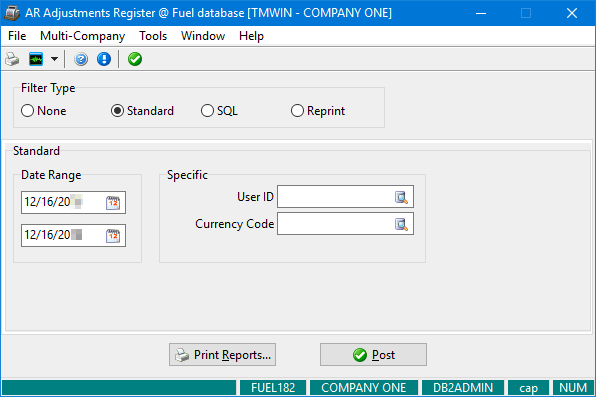Open the File menu
Viewport: 596px width, 397px height.
(17, 36)
